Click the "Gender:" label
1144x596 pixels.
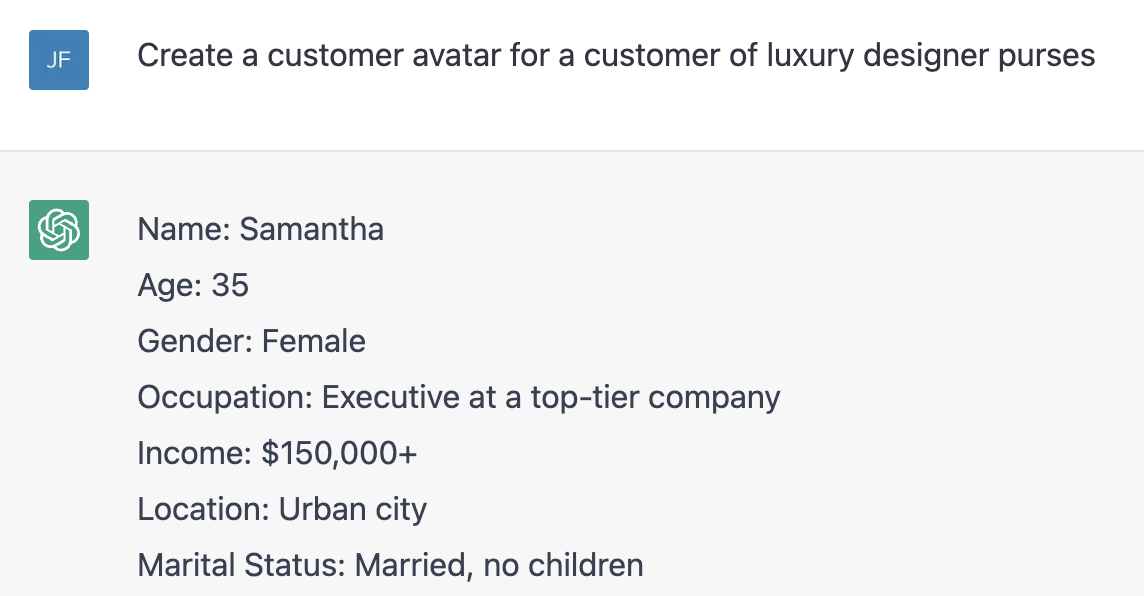(x=195, y=342)
